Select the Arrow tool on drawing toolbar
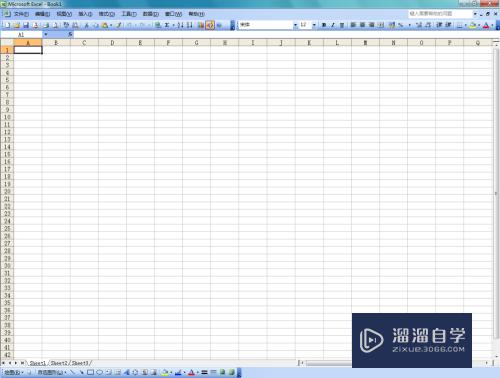The image size is (500, 378). pos(81,372)
